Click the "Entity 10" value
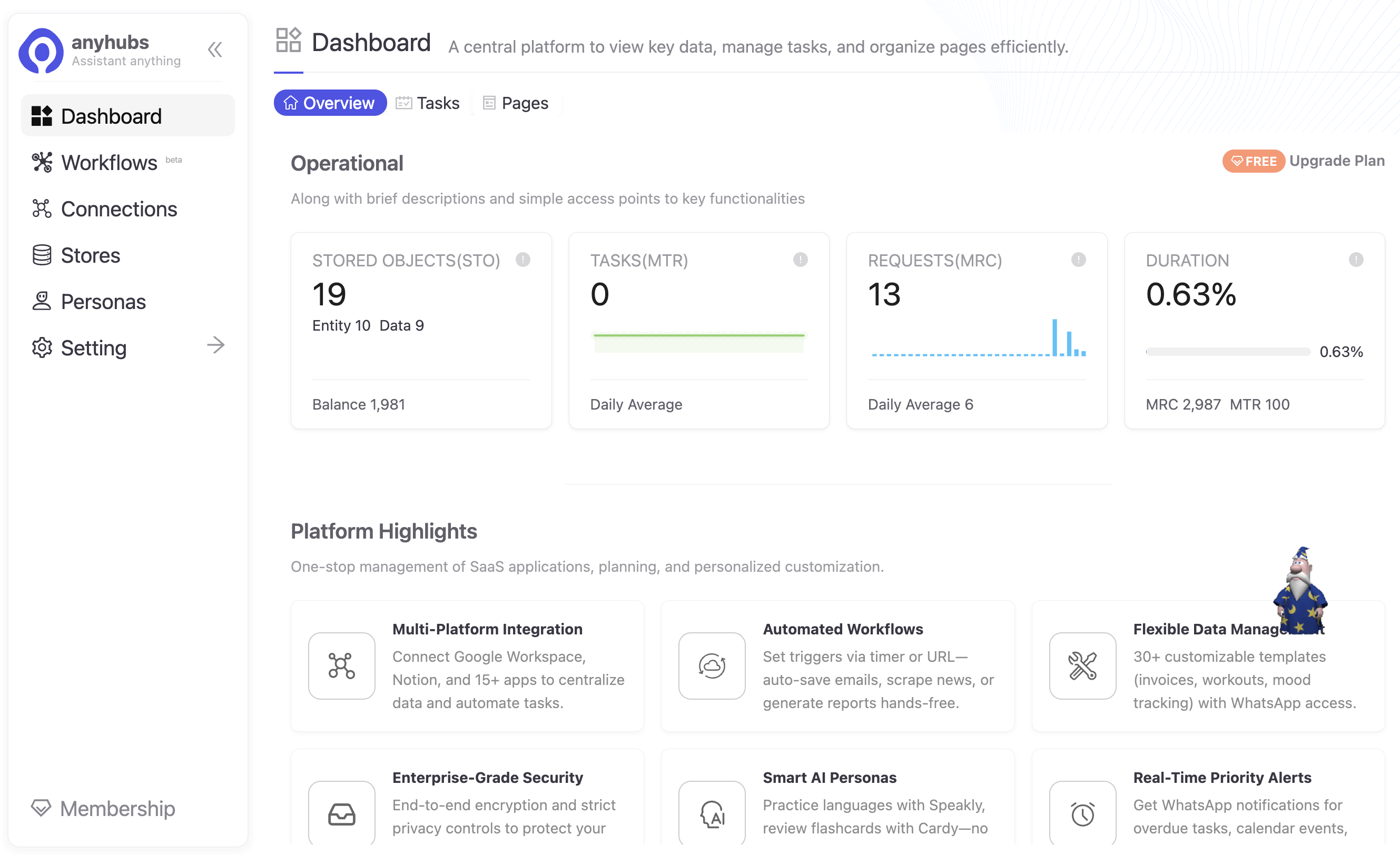Image resolution: width=1400 pixels, height=855 pixels. click(x=341, y=325)
